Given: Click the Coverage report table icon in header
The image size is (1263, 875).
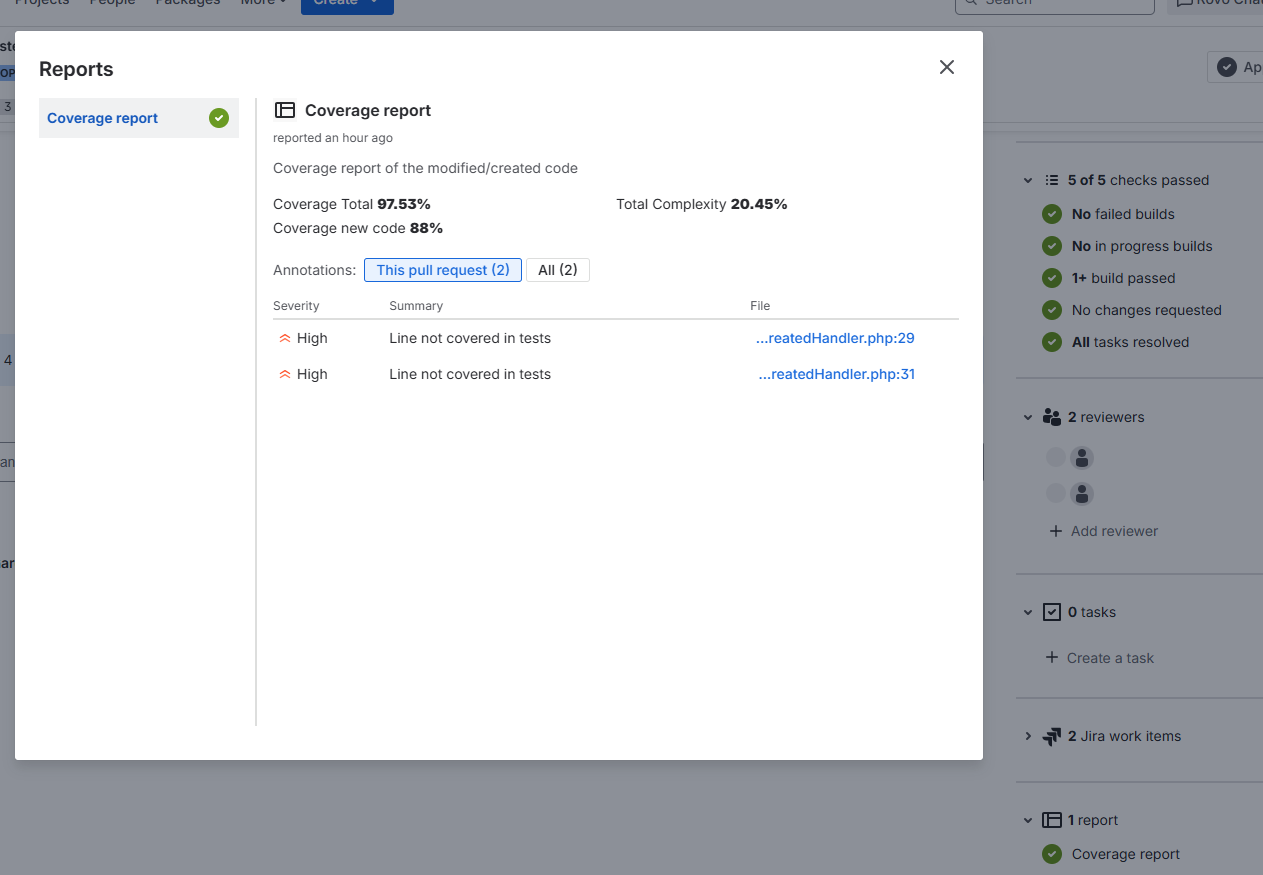Looking at the screenshot, I should coord(285,111).
